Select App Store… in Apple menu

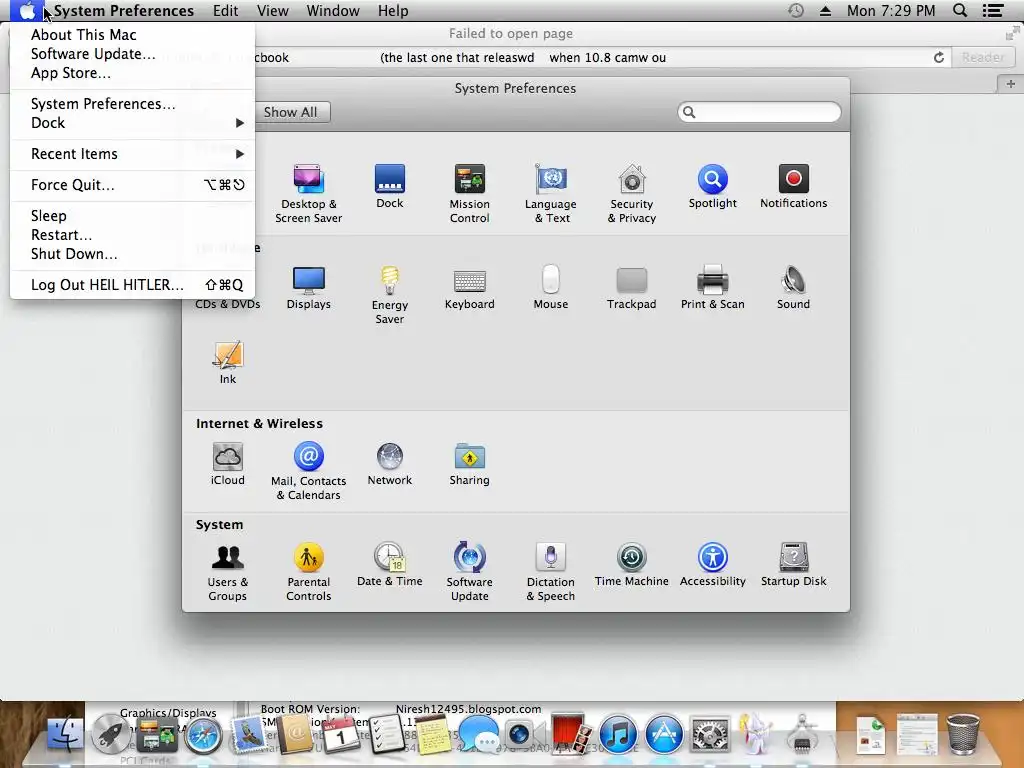(132, 72)
